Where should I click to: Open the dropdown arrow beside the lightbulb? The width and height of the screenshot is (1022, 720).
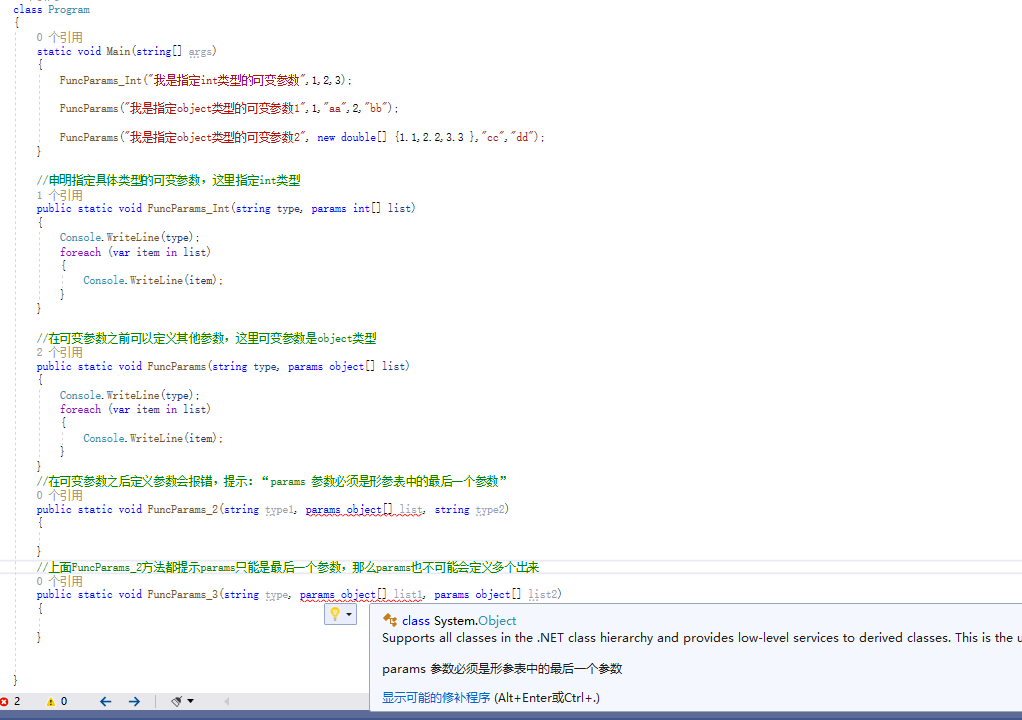pyautogui.click(x=349, y=614)
